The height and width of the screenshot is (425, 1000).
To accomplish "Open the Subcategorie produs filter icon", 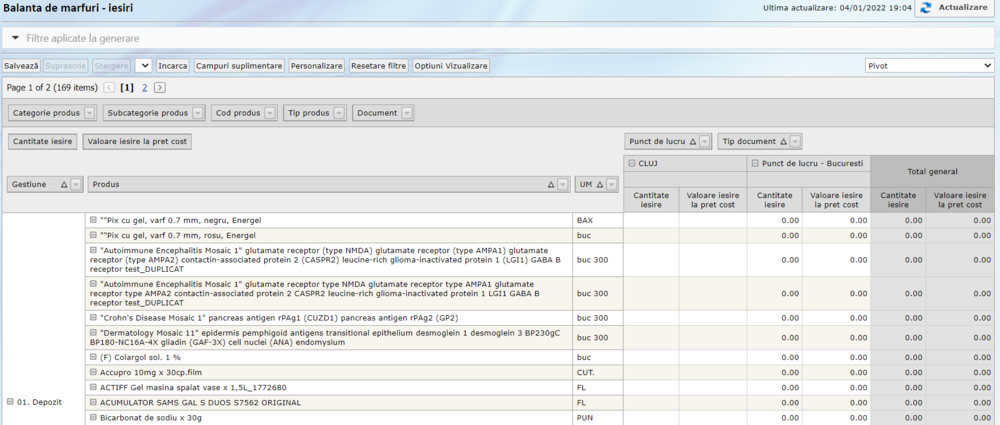I will pyautogui.click(x=199, y=113).
